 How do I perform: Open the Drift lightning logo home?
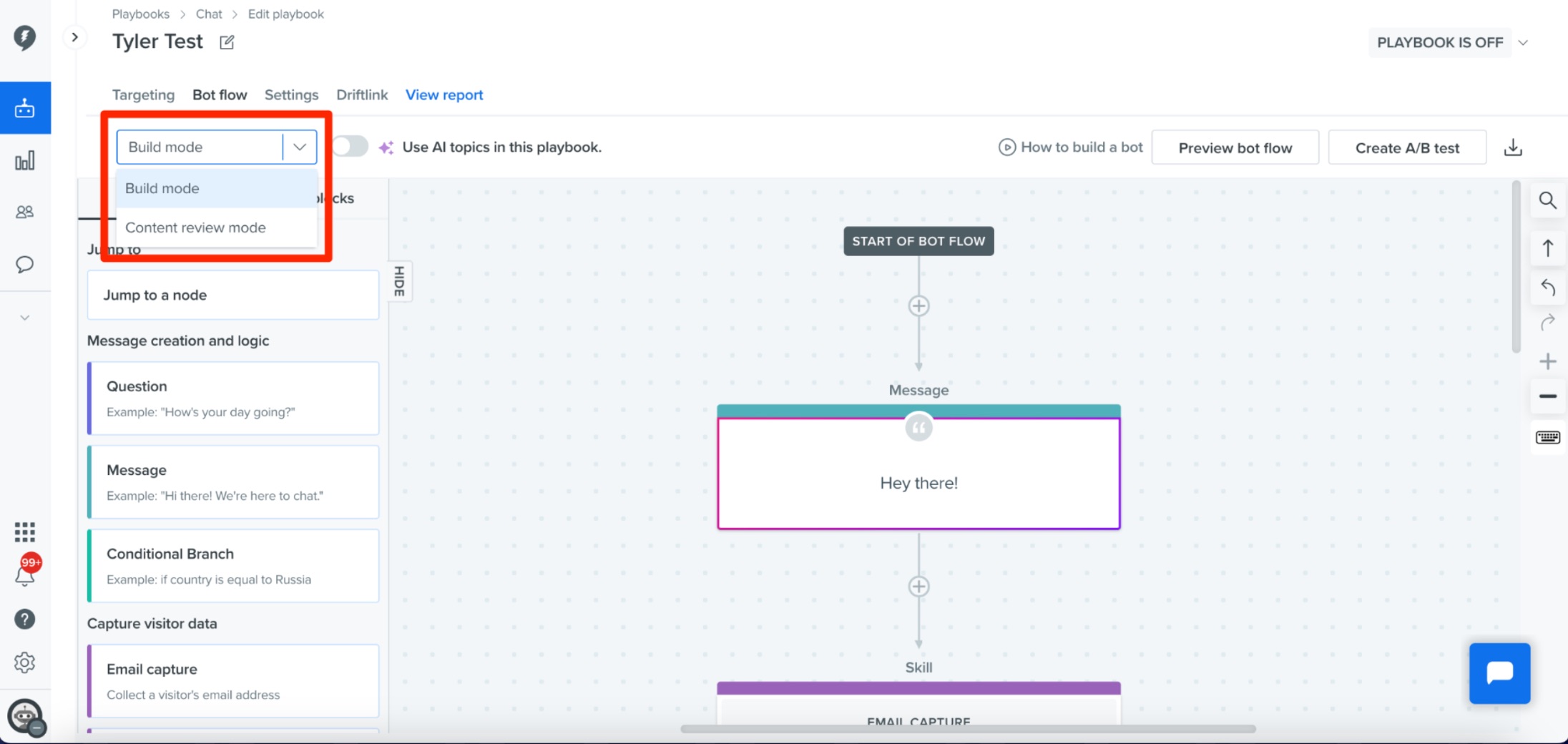tap(25, 37)
